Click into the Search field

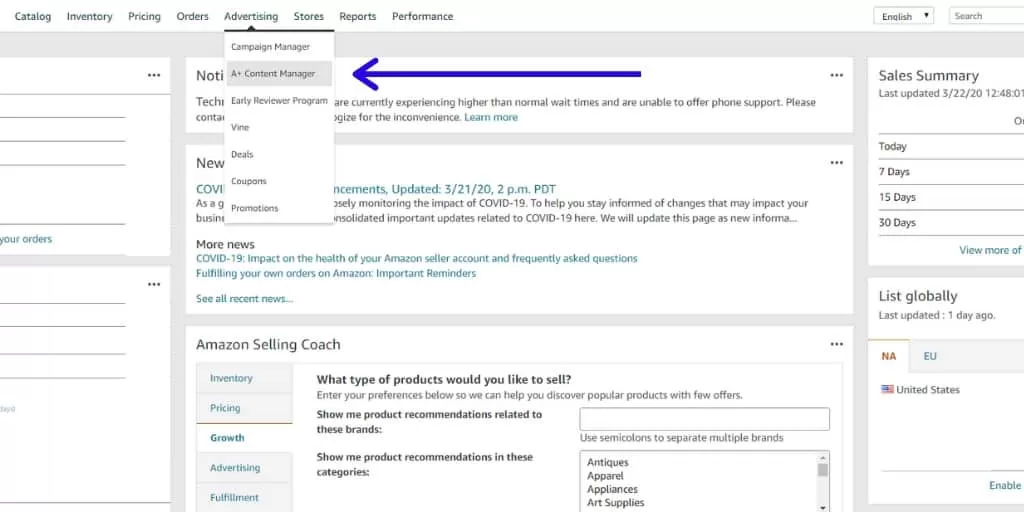tap(986, 16)
